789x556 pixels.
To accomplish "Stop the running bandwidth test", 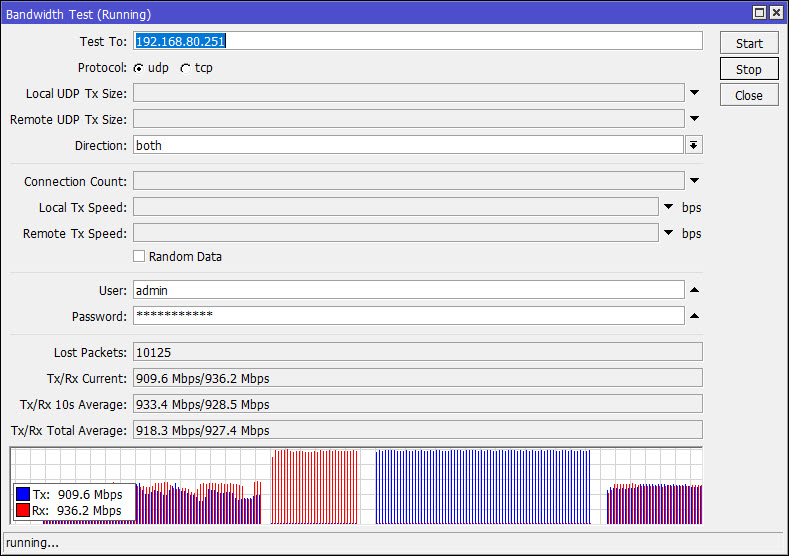I will pyautogui.click(x=749, y=69).
